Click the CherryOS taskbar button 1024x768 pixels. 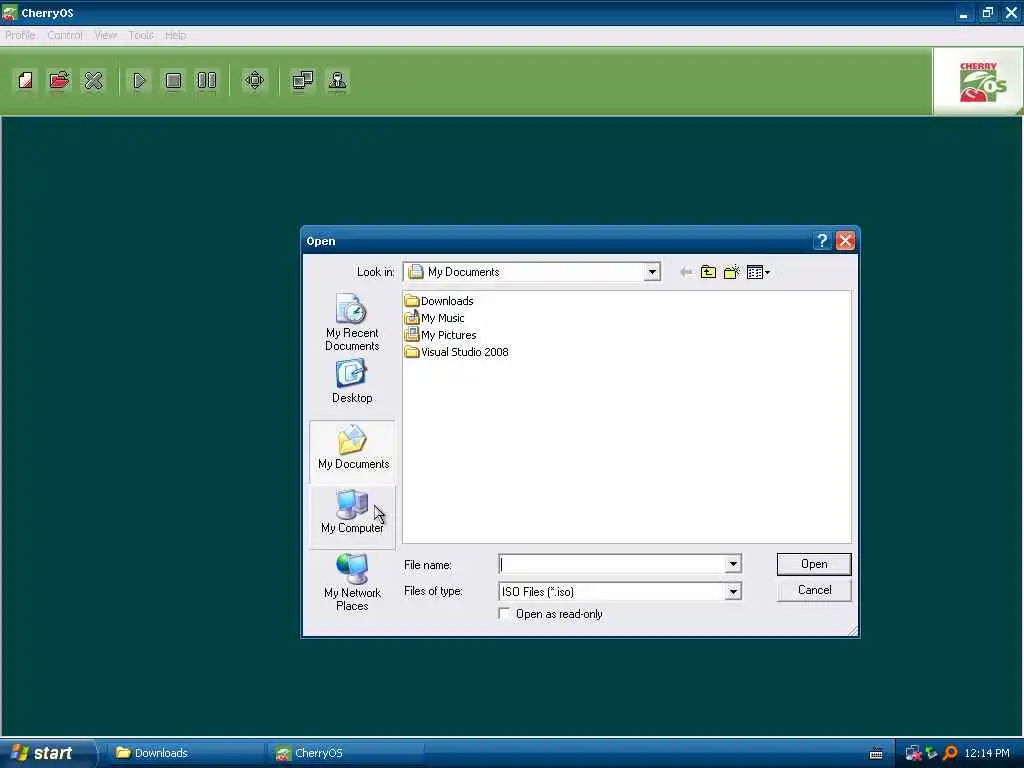pos(345,753)
